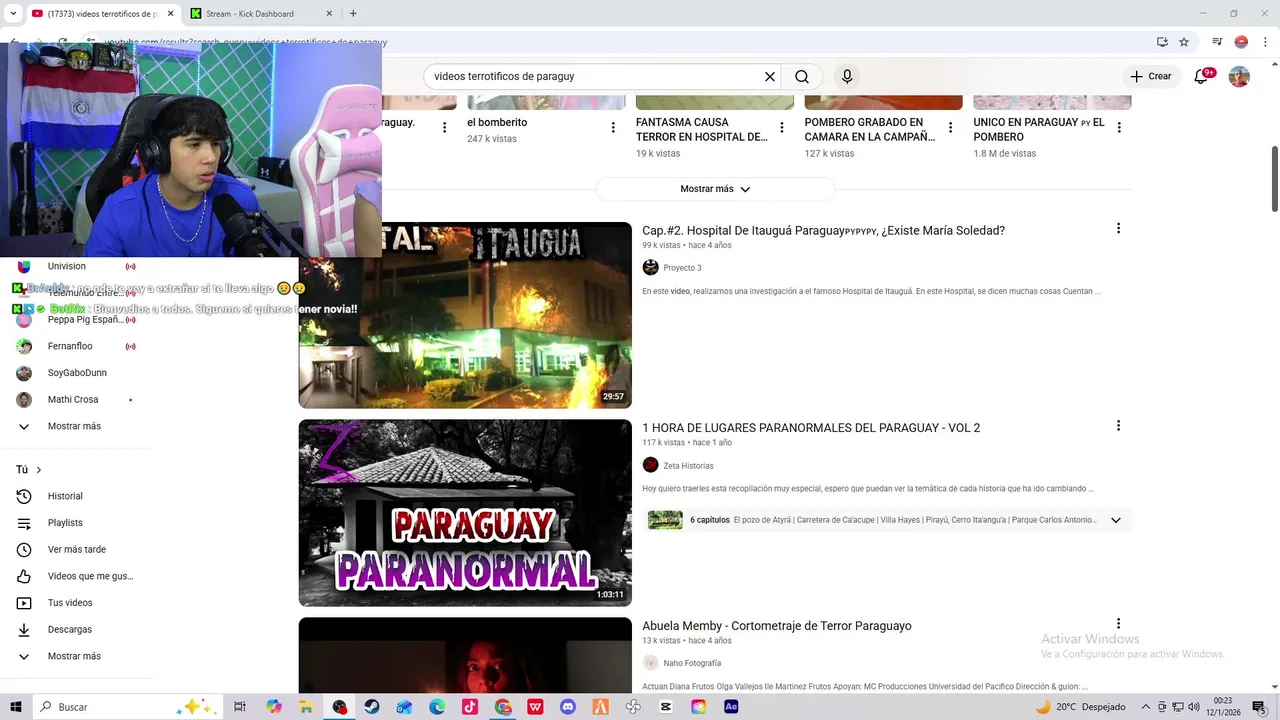This screenshot has width=1280, height=720.
Task: Open Fernanfloo subscription in sidebar
Action: click(x=76, y=346)
